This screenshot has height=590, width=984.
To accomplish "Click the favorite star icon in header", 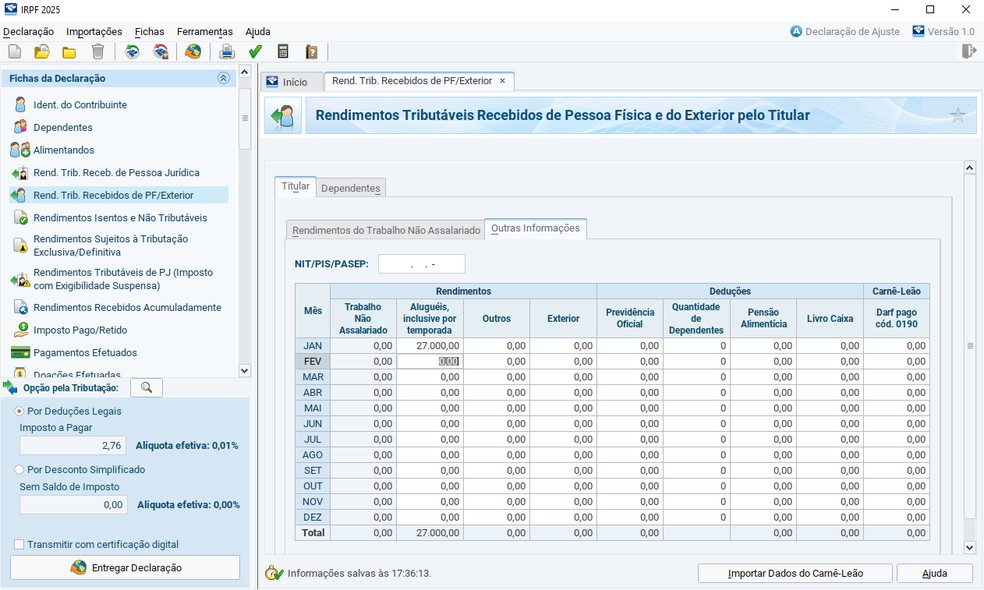I will (957, 116).
